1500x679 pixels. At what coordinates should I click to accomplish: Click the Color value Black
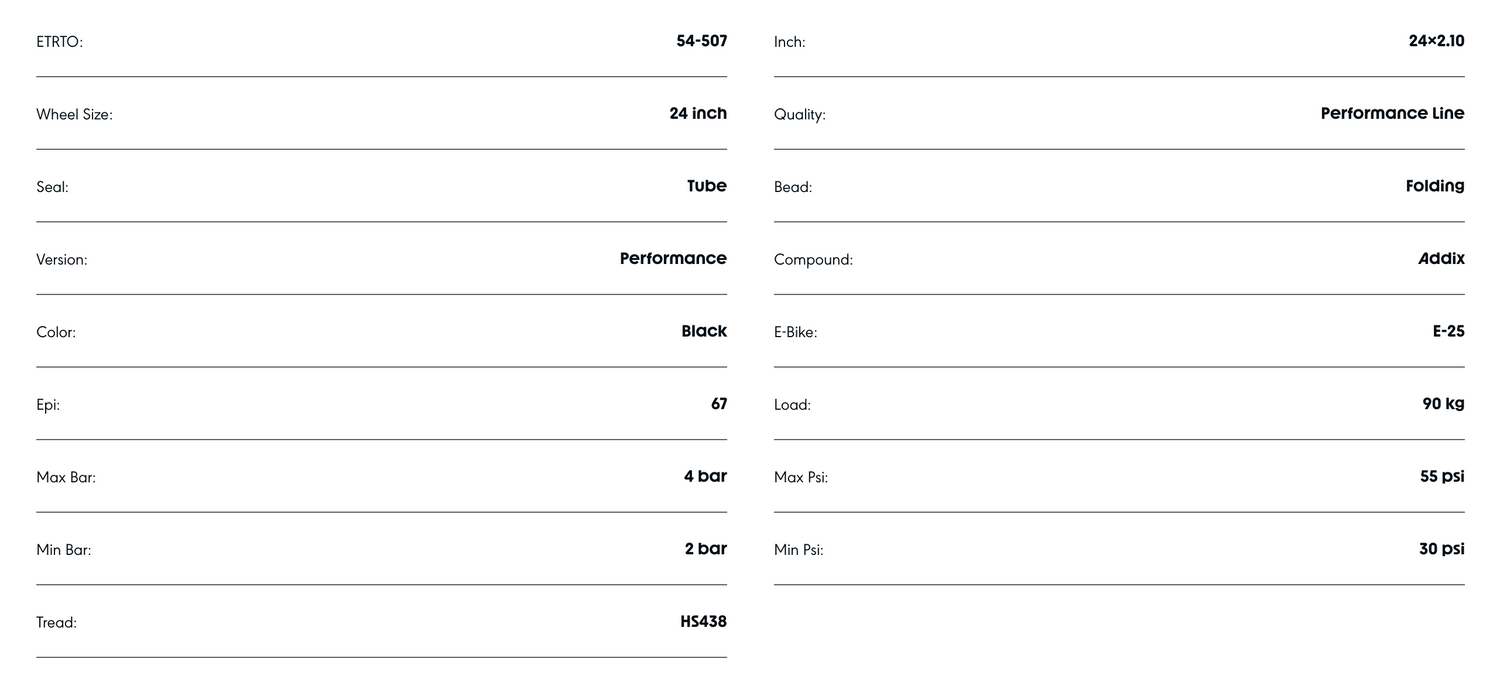coord(704,331)
